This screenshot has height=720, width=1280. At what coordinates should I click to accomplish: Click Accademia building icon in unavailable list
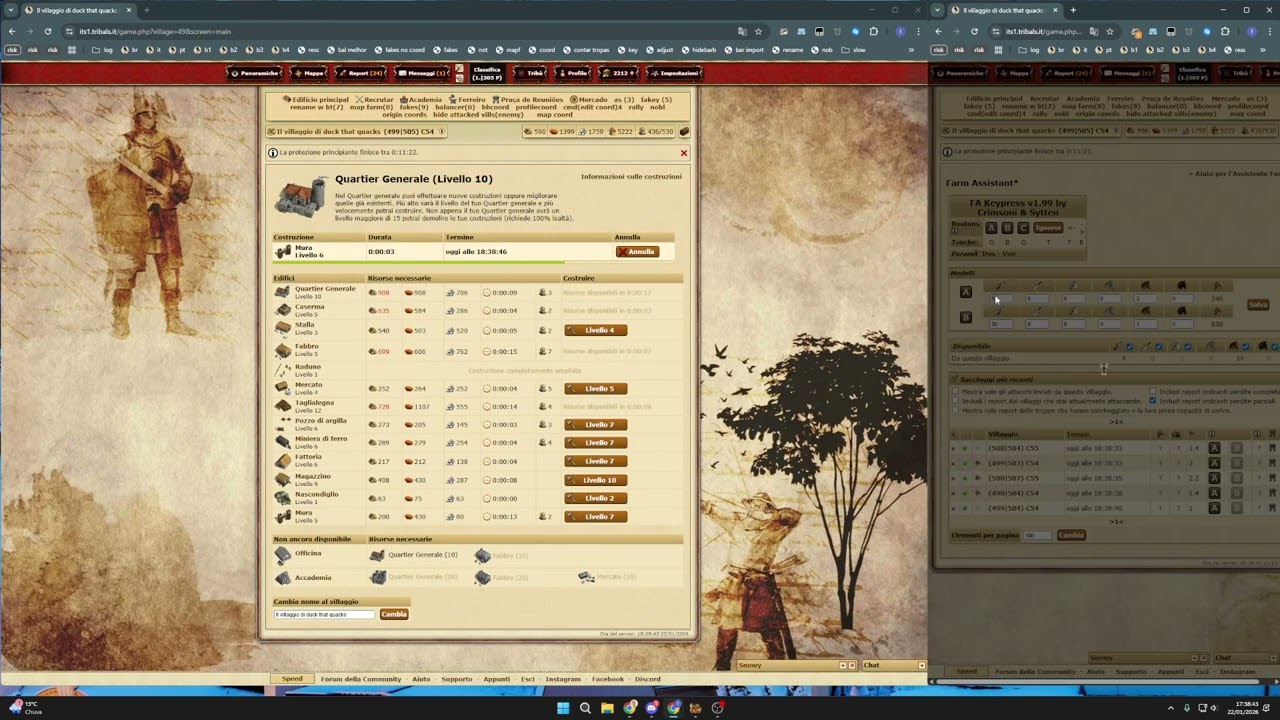tap(283, 578)
